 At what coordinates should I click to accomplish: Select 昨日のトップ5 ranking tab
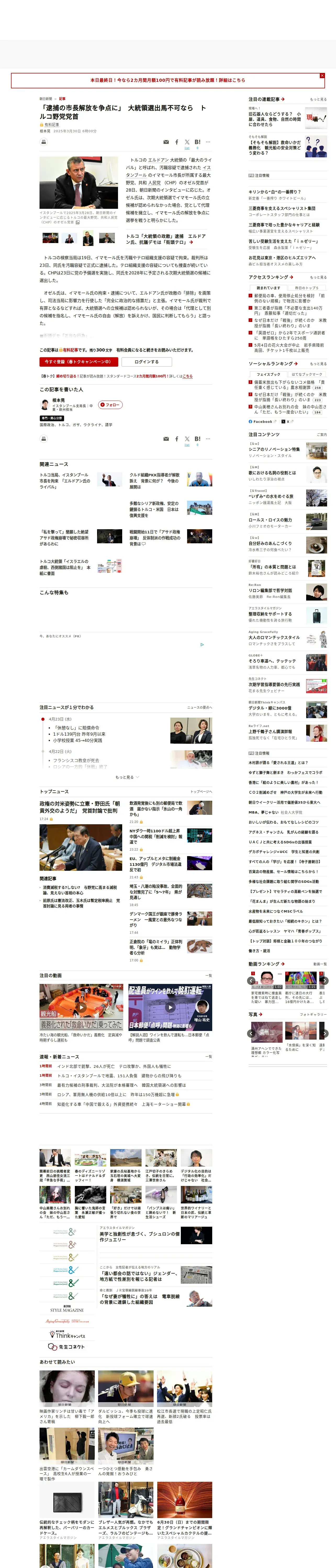307,288
